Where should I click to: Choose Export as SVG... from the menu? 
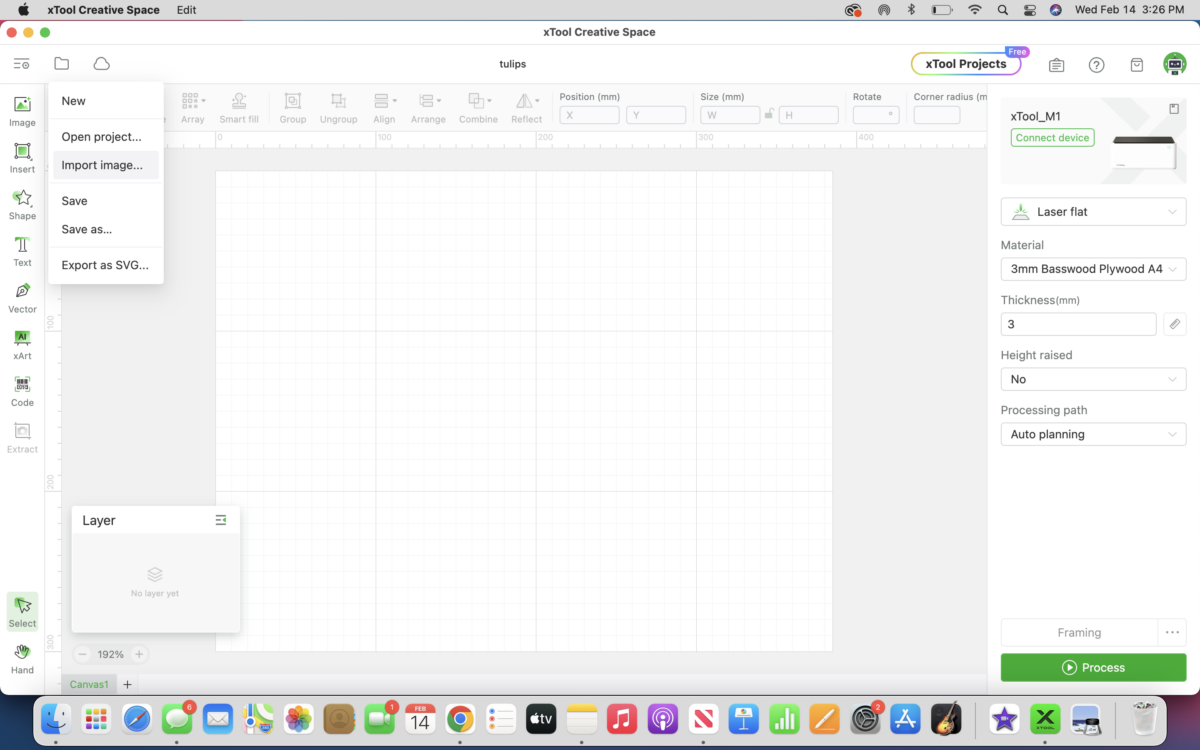(106, 265)
